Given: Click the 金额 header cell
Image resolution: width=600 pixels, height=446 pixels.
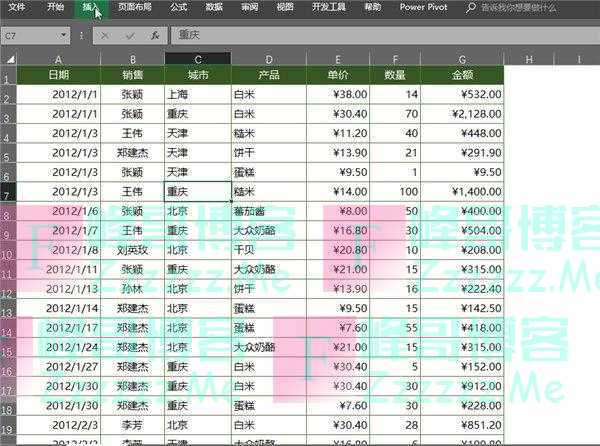Looking at the screenshot, I should pos(463,75).
